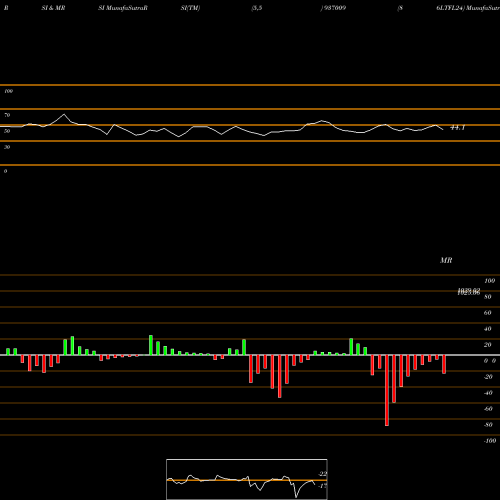
Task: Click the SI & MR header text
Action: (x=53, y=8)
